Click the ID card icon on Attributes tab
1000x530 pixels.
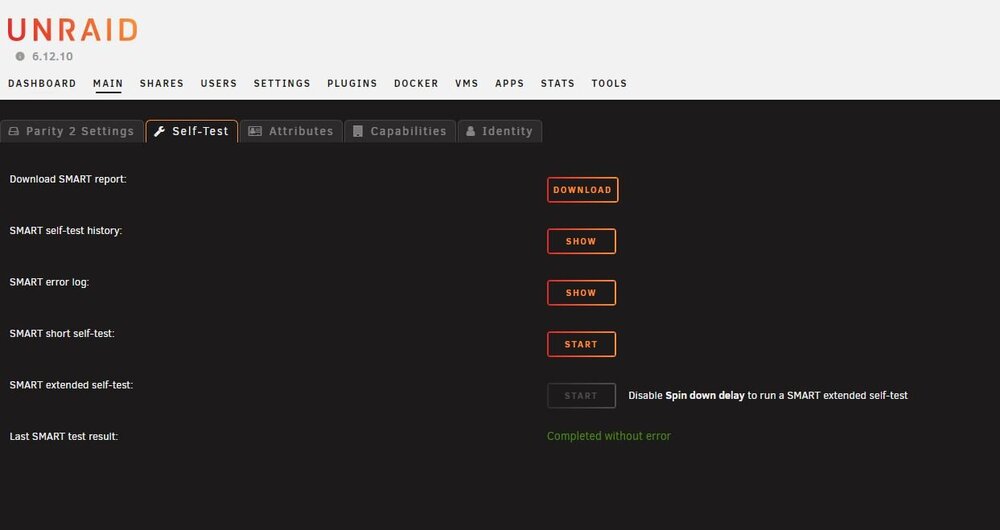click(255, 131)
